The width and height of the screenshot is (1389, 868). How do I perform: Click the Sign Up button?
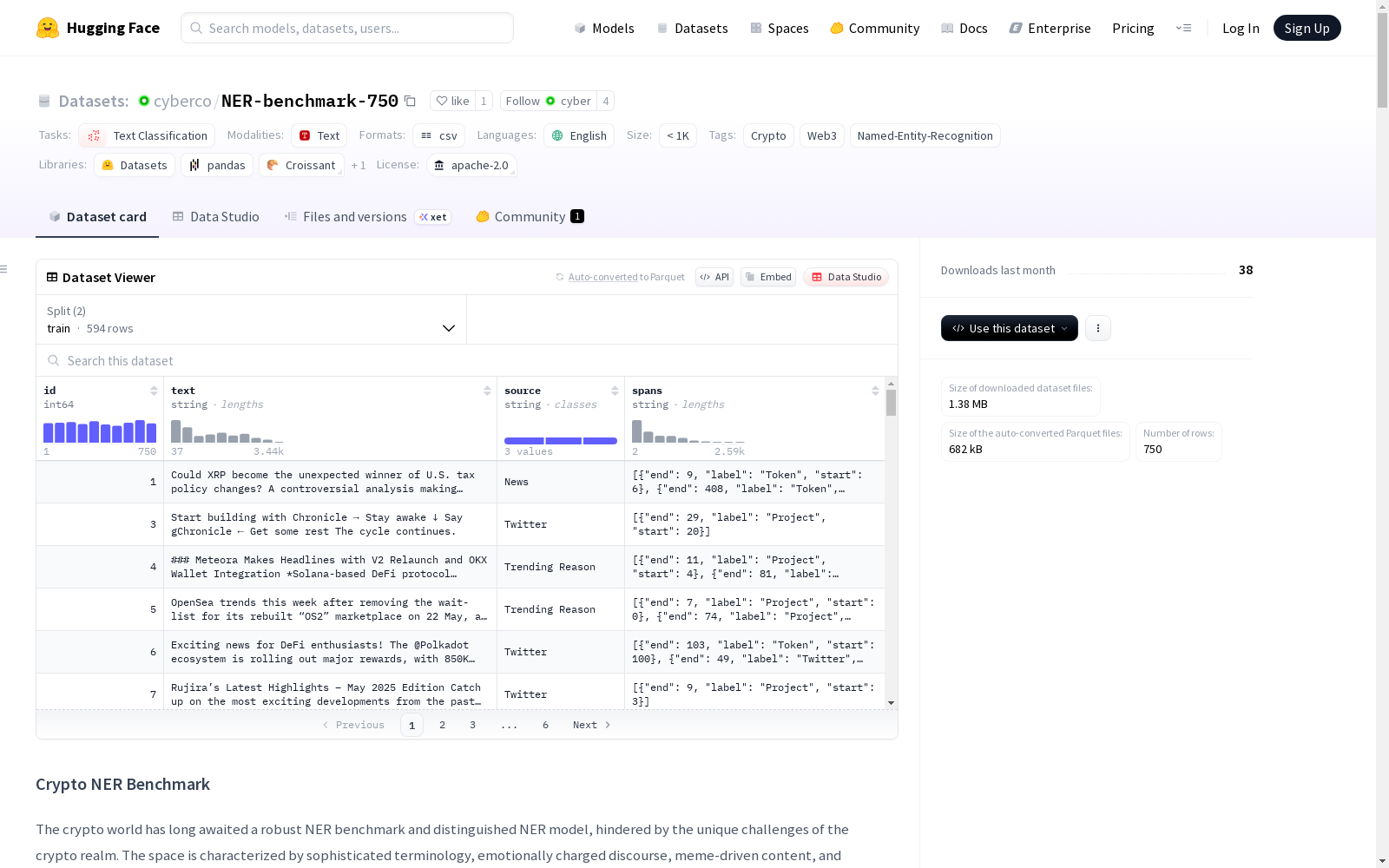click(x=1307, y=28)
